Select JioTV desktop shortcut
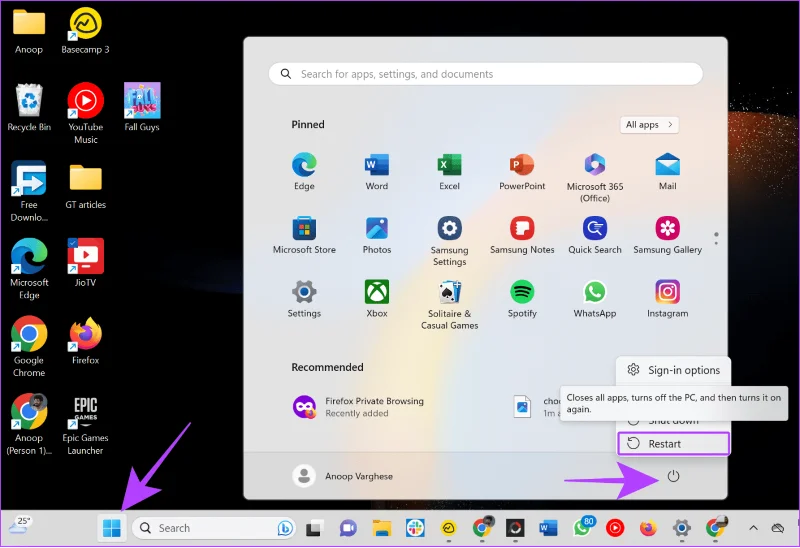The width and height of the screenshot is (800, 548). [x=85, y=263]
